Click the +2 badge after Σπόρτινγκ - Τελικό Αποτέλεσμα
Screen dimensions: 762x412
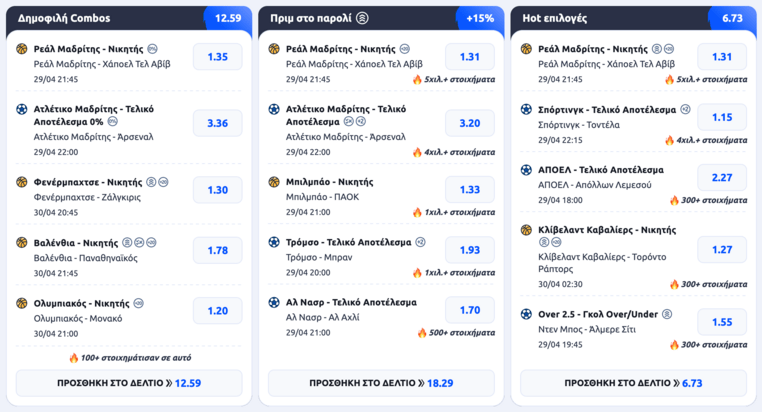click(685, 109)
